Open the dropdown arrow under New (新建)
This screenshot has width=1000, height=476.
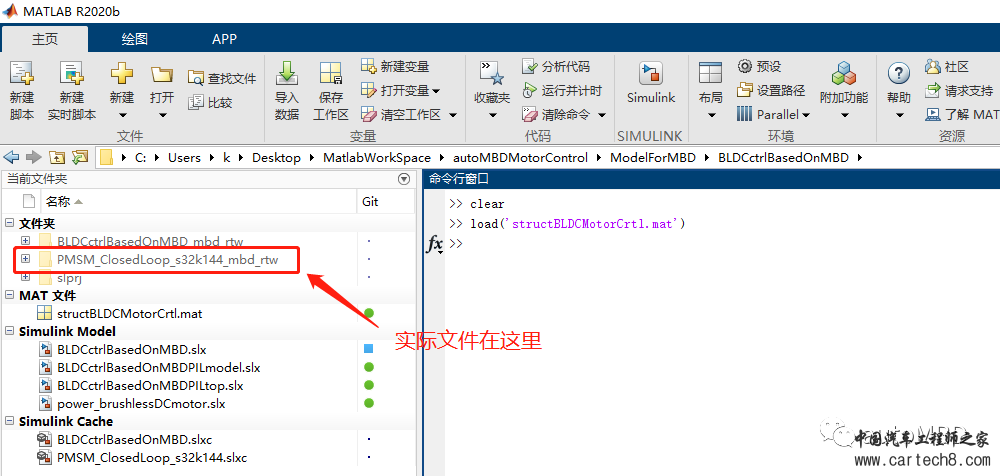pos(122,116)
